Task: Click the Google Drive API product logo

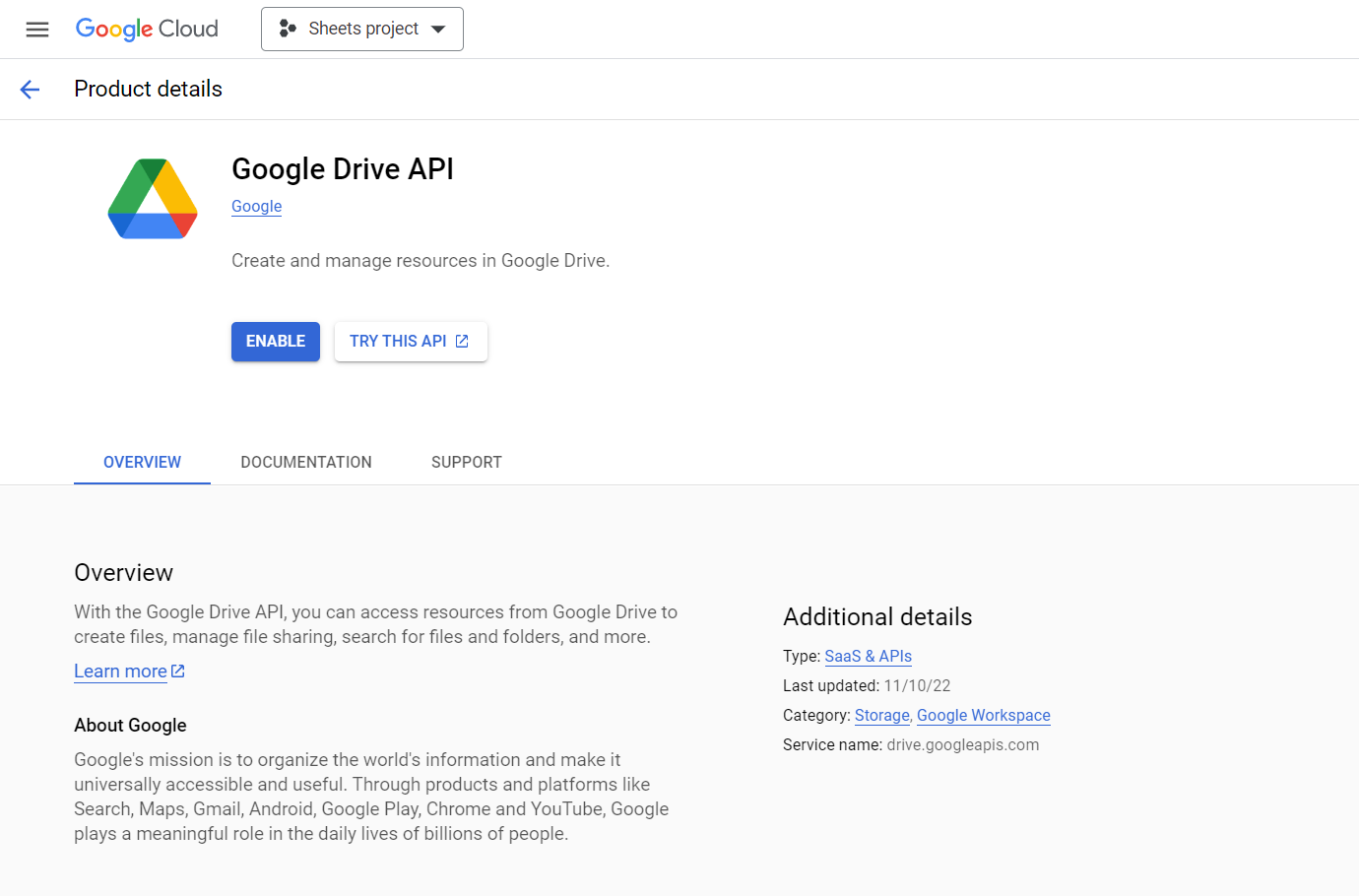Action: [152, 197]
